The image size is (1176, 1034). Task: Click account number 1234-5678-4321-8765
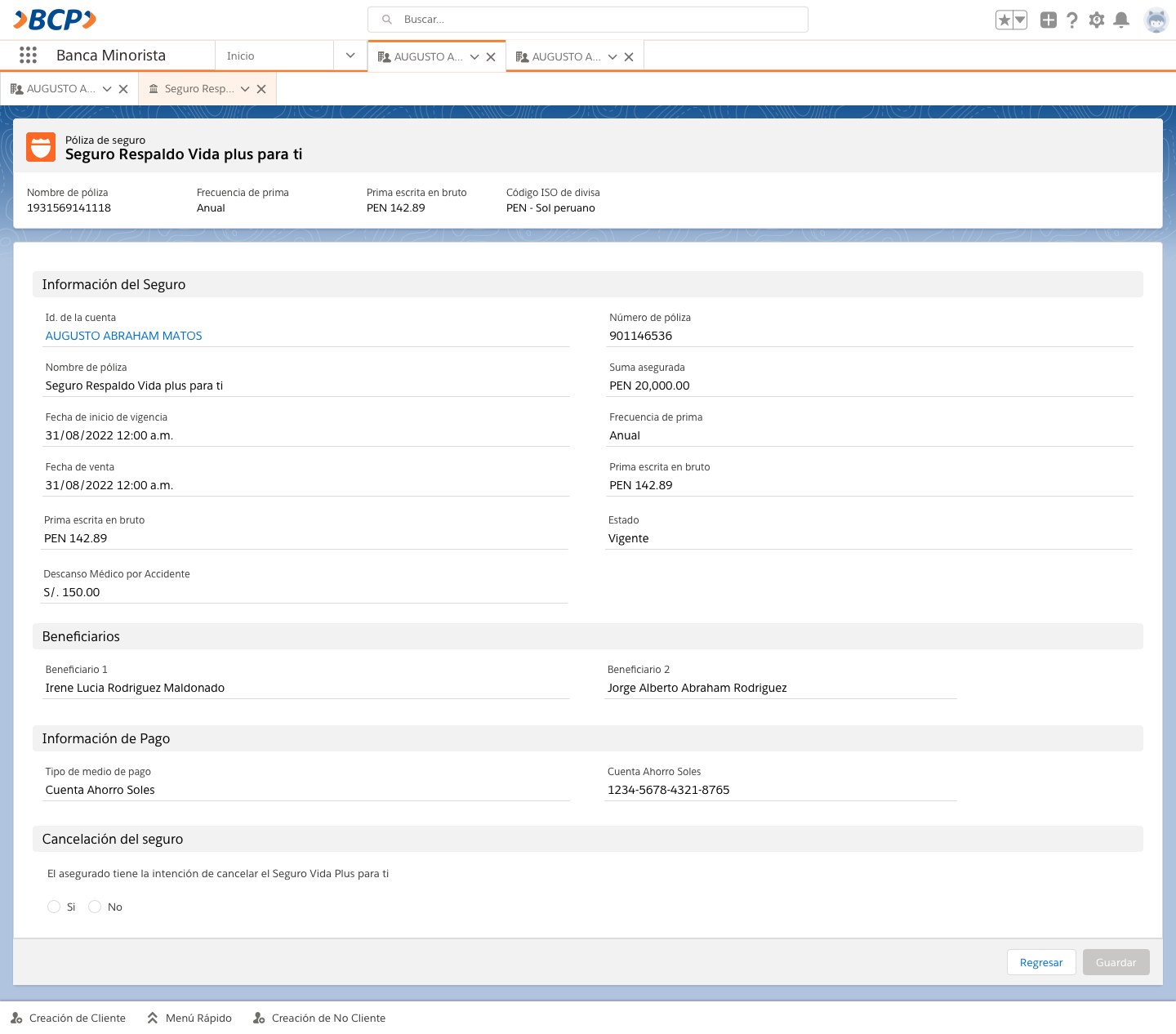click(669, 790)
